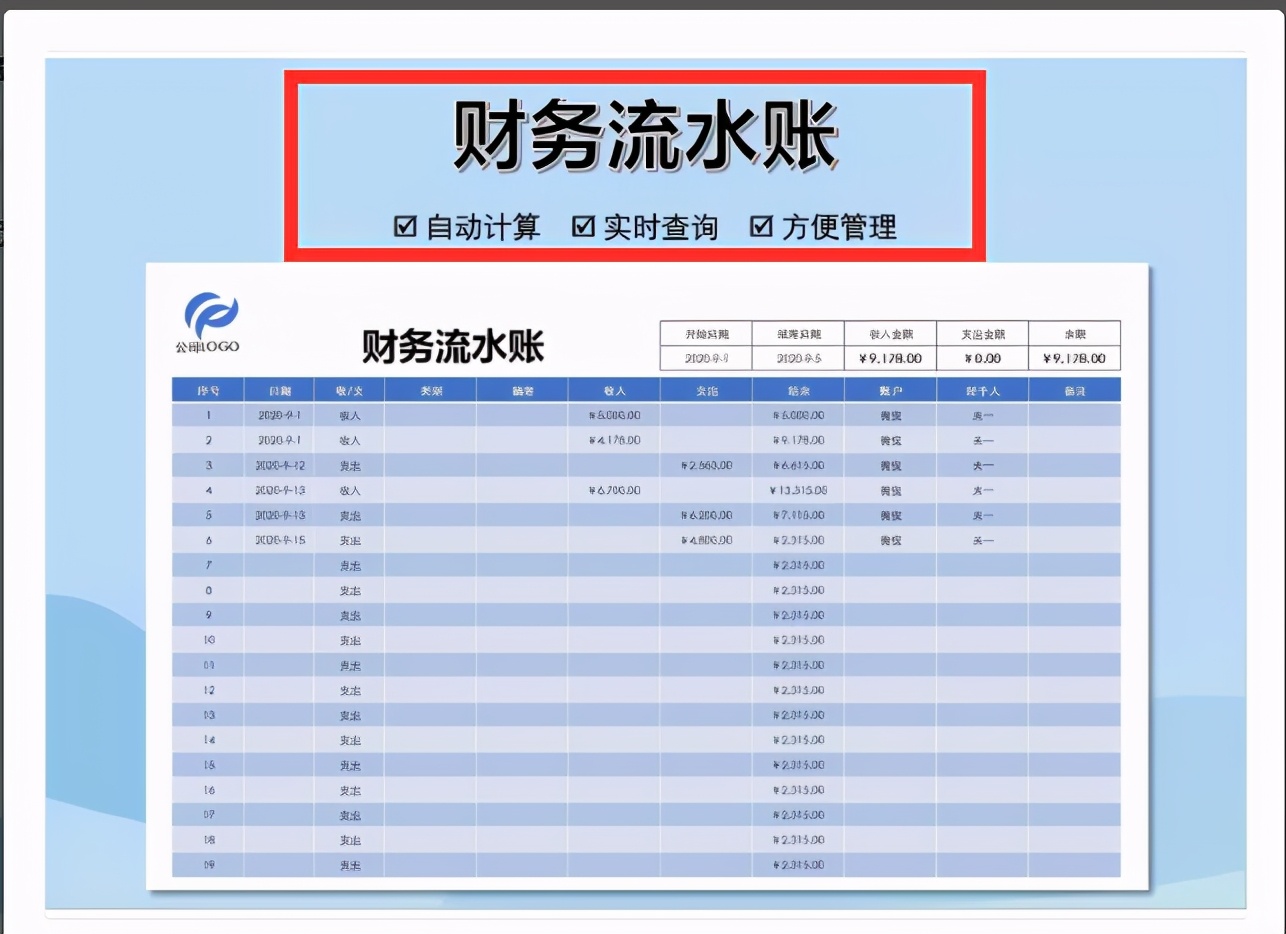
Task: Click the 余额 total showing ¥9,178.00
Action: point(1074,360)
